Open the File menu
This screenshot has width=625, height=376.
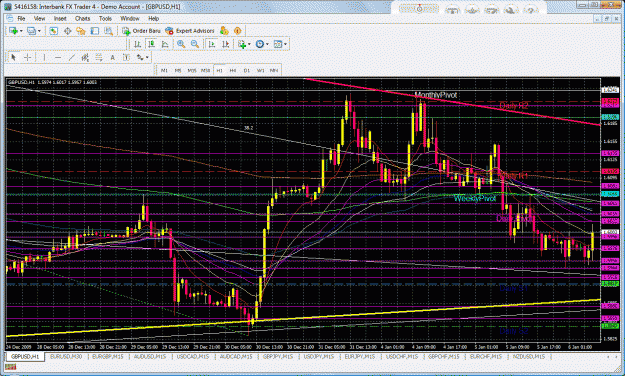point(21,19)
